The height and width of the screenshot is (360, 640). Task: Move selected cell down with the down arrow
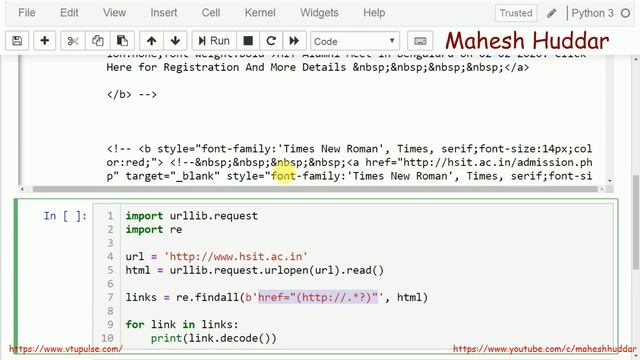point(175,41)
